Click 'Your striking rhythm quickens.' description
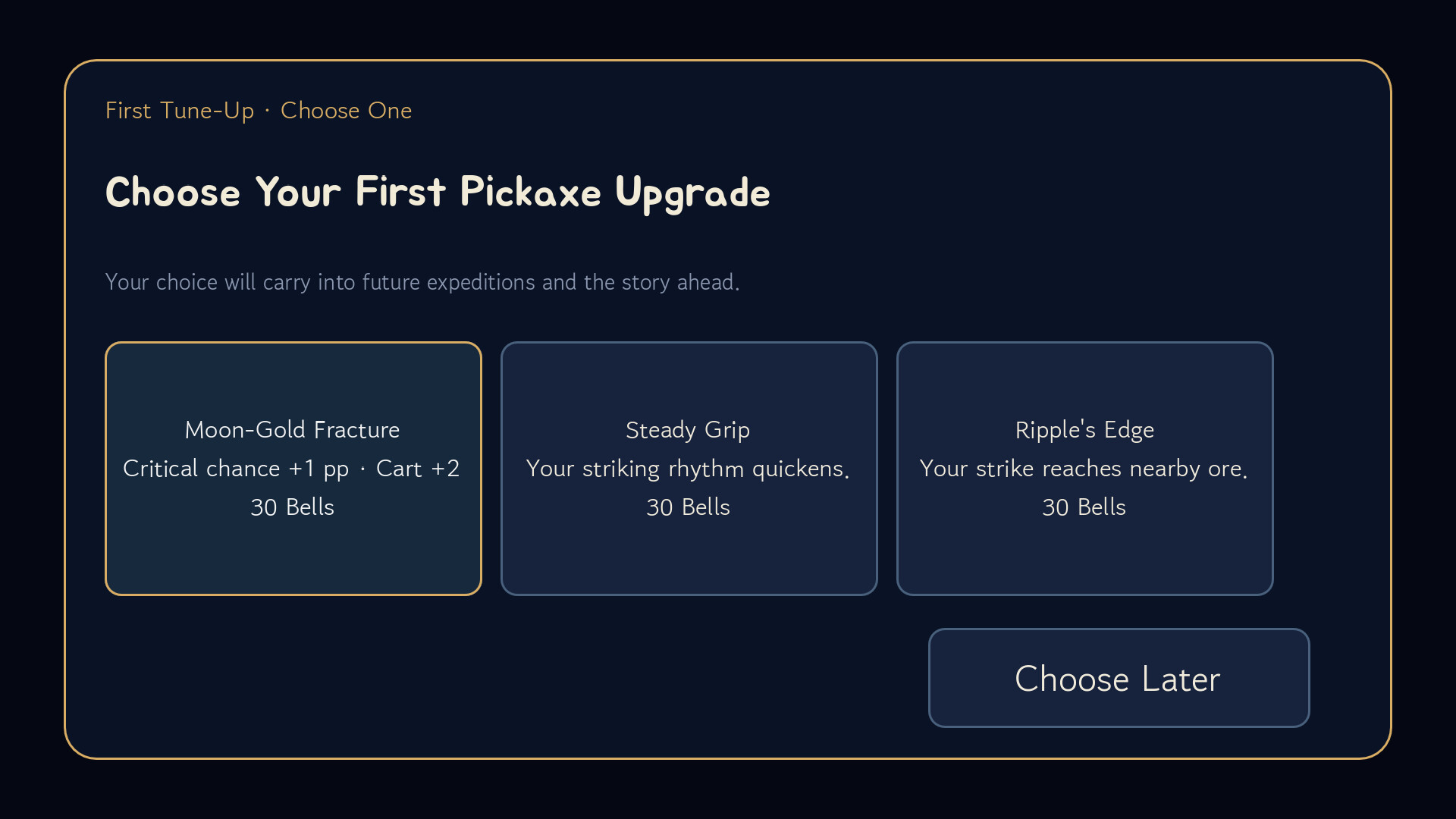This screenshot has height=819, width=1456. tap(688, 469)
